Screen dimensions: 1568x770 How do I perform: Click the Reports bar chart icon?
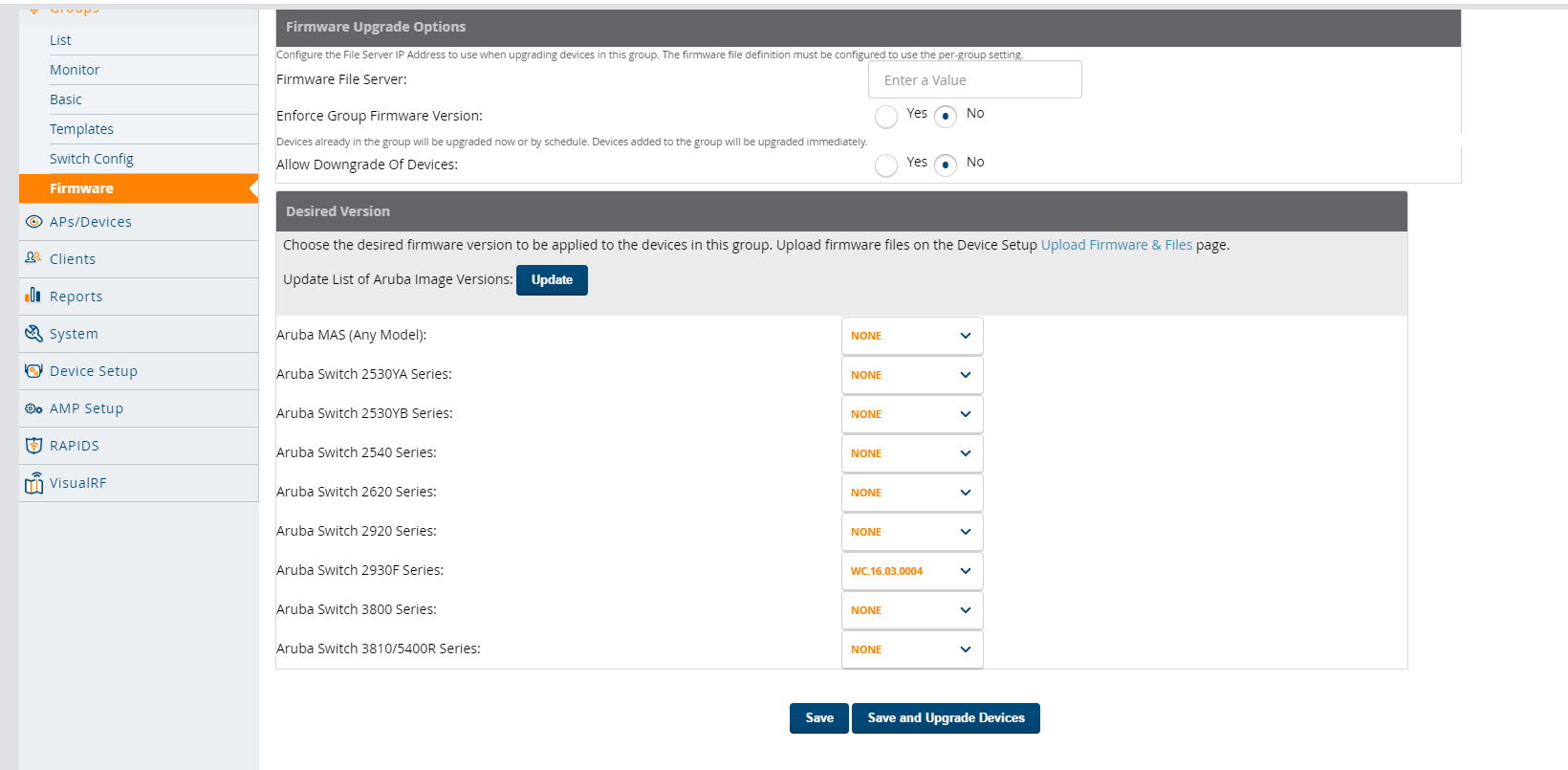[x=33, y=296]
